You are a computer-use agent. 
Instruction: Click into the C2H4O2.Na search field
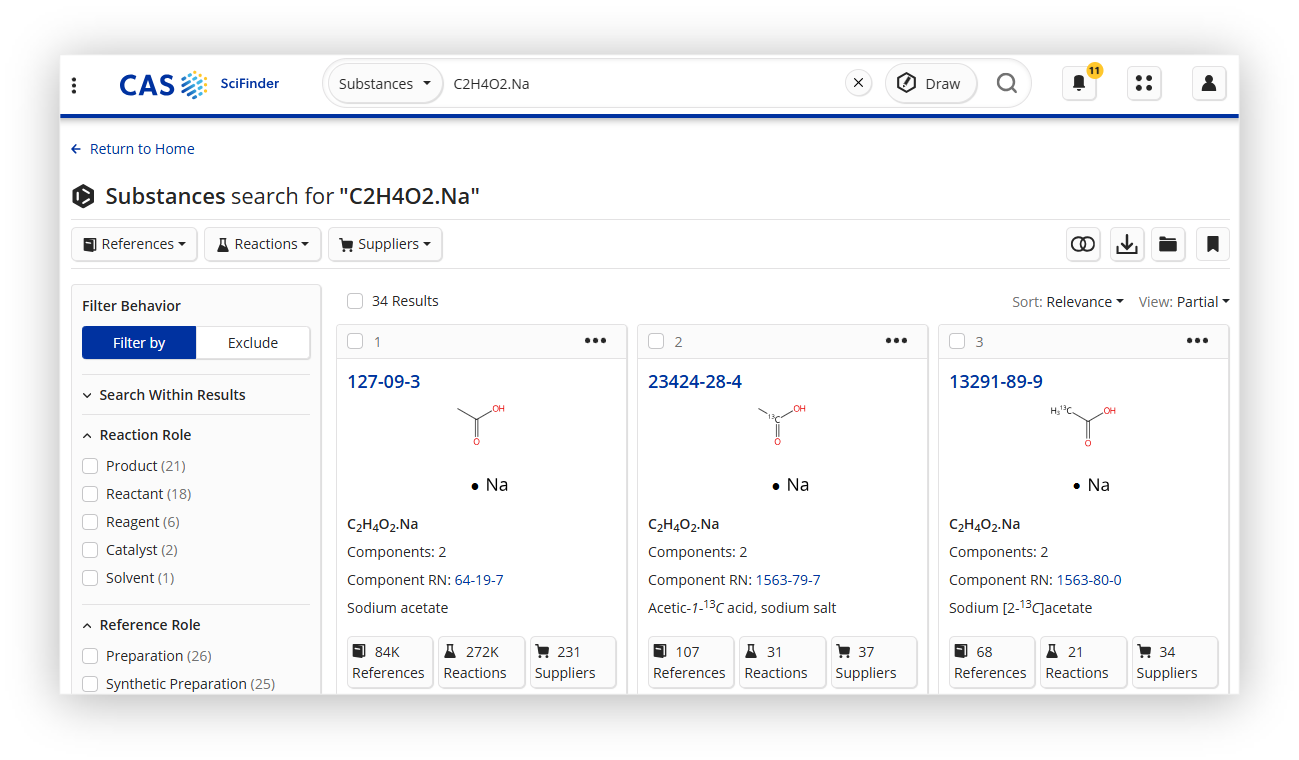[x=645, y=84]
